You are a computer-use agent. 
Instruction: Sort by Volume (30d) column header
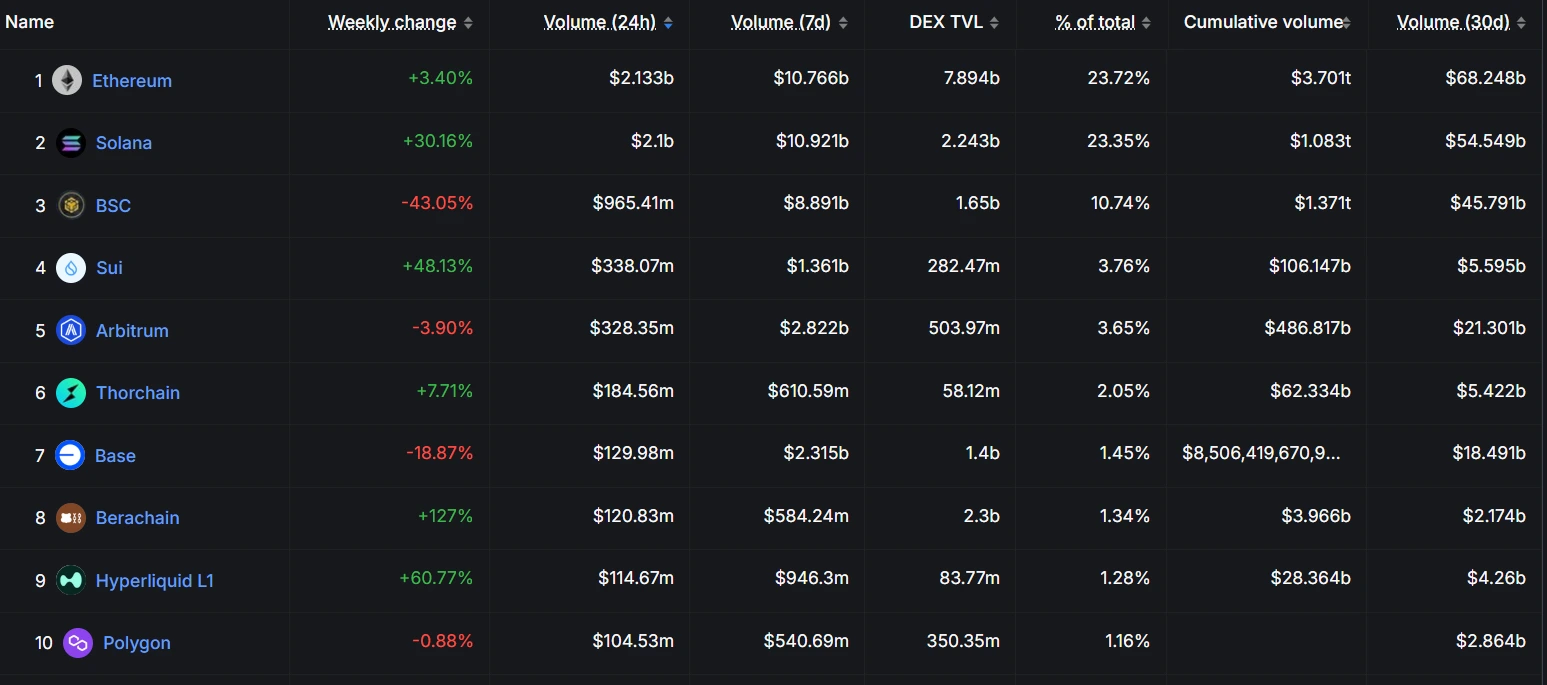coord(1461,22)
